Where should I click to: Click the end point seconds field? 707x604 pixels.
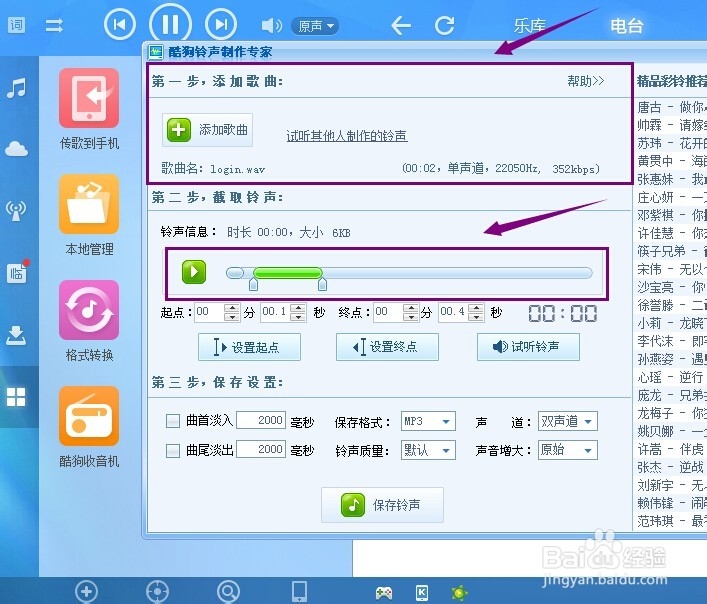pyautogui.click(x=453, y=312)
